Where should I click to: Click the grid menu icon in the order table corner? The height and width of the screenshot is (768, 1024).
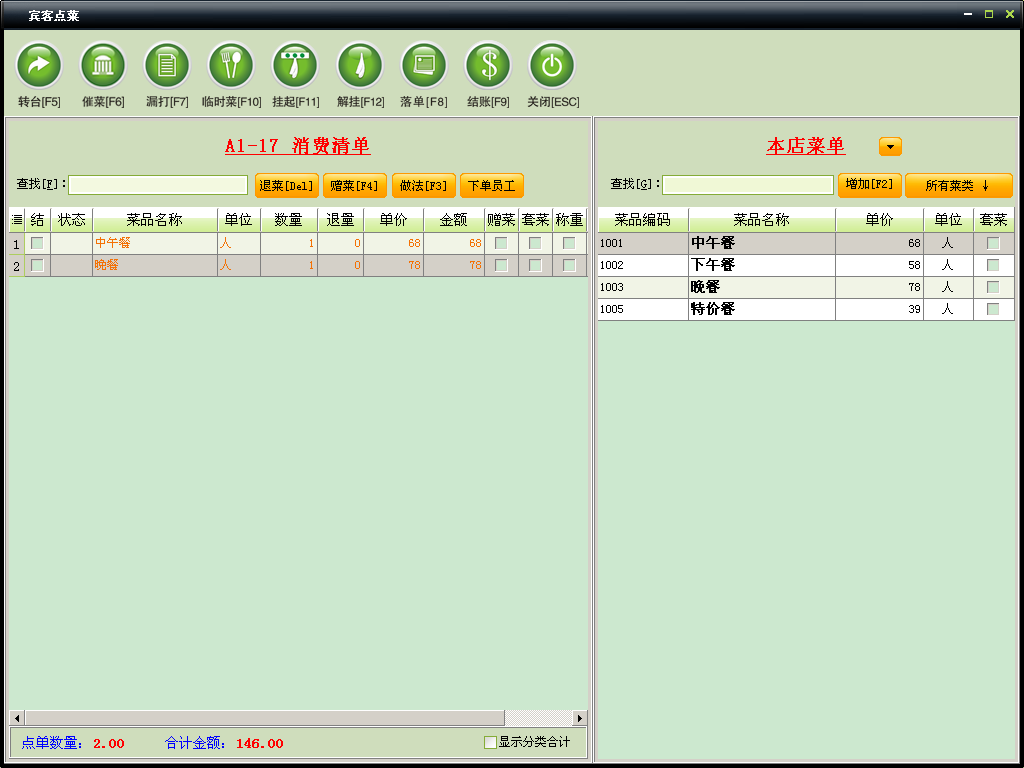click(x=17, y=220)
